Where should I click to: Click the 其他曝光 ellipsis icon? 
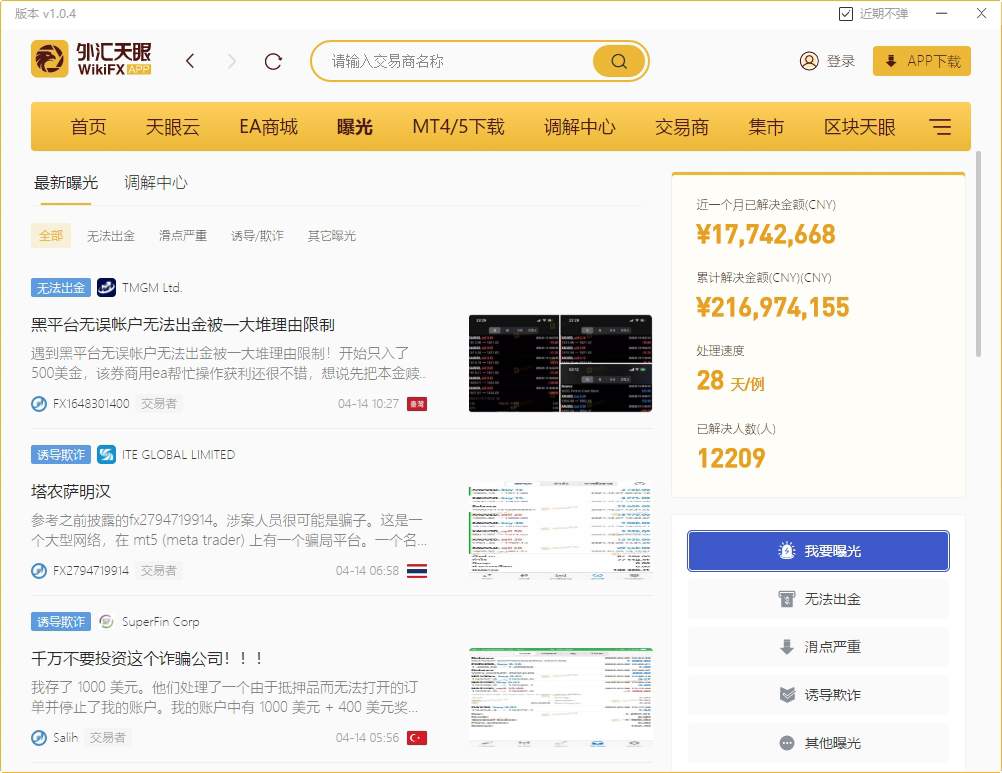point(787,743)
